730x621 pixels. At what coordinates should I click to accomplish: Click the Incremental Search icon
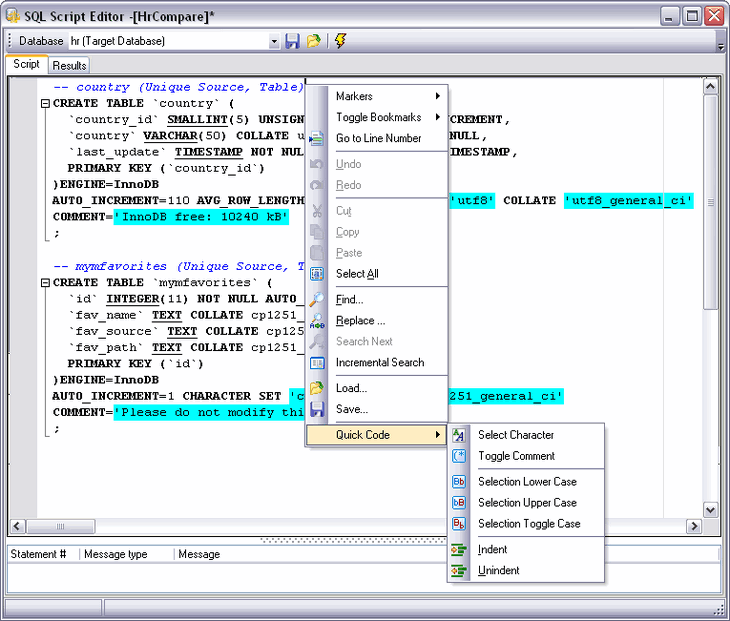tap(317, 363)
